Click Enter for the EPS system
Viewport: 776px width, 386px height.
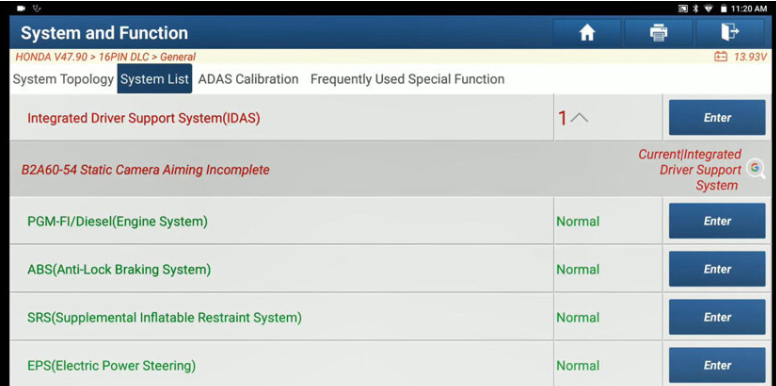point(717,365)
